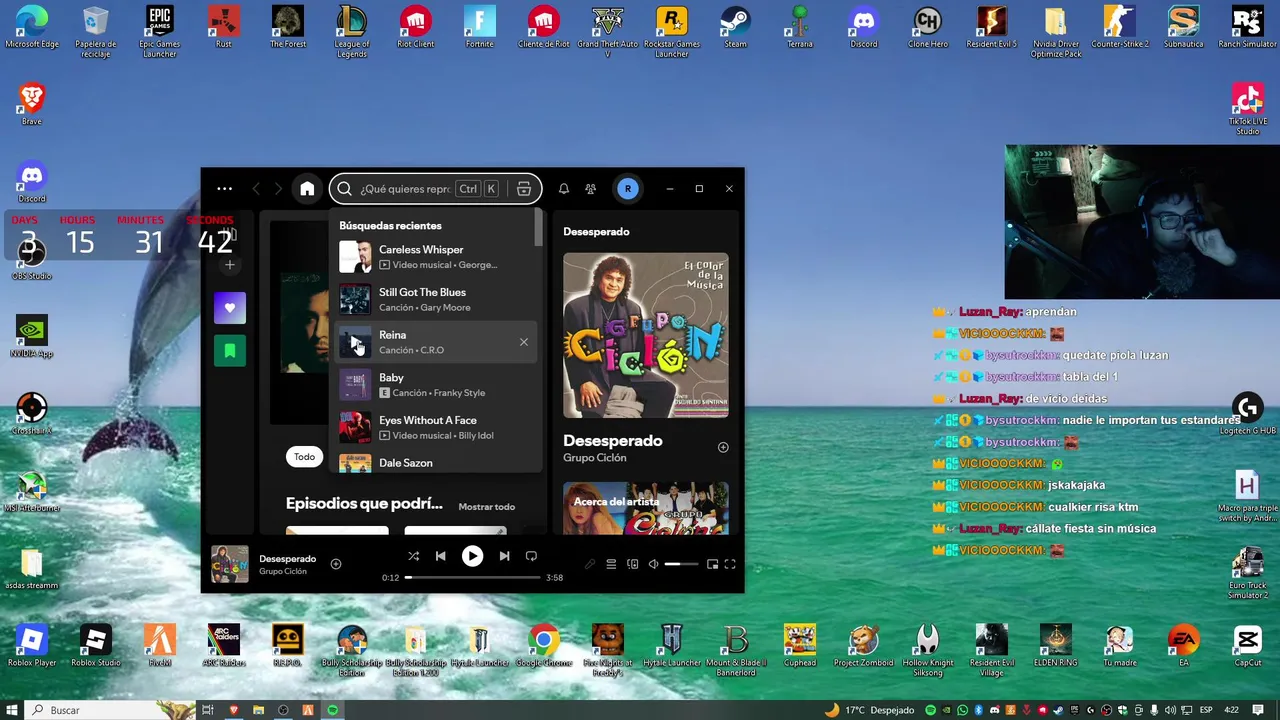
Task: Enter fullscreen player view
Action: tap(730, 564)
